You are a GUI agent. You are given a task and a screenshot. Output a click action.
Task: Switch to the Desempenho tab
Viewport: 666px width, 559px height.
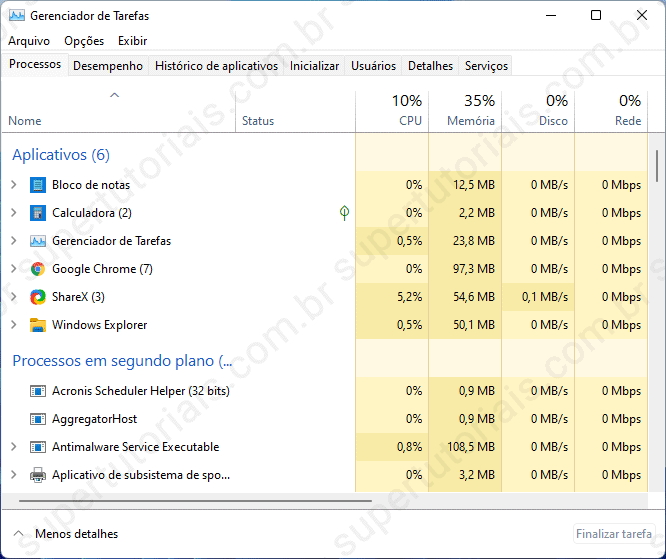click(x=108, y=66)
